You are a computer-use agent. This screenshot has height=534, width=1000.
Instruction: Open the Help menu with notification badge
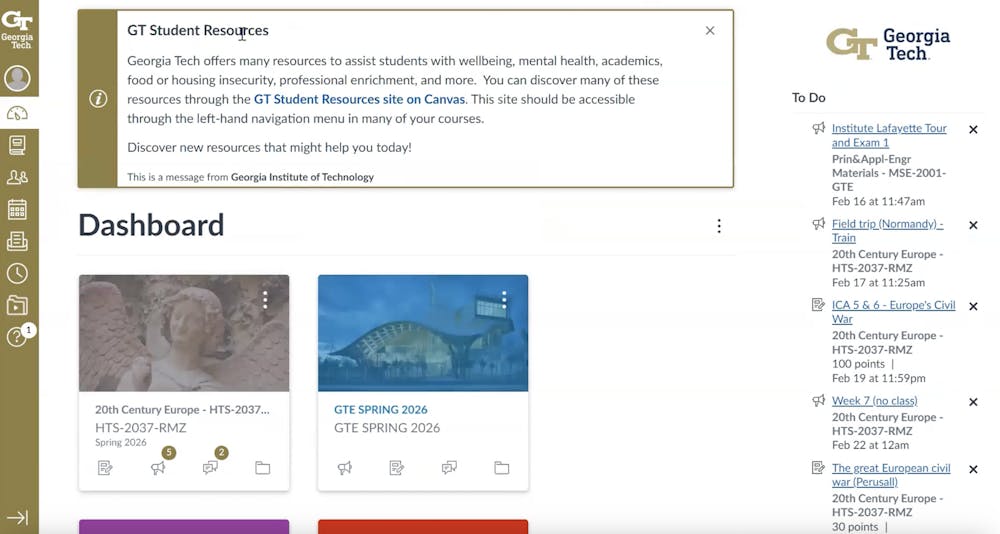(17, 337)
